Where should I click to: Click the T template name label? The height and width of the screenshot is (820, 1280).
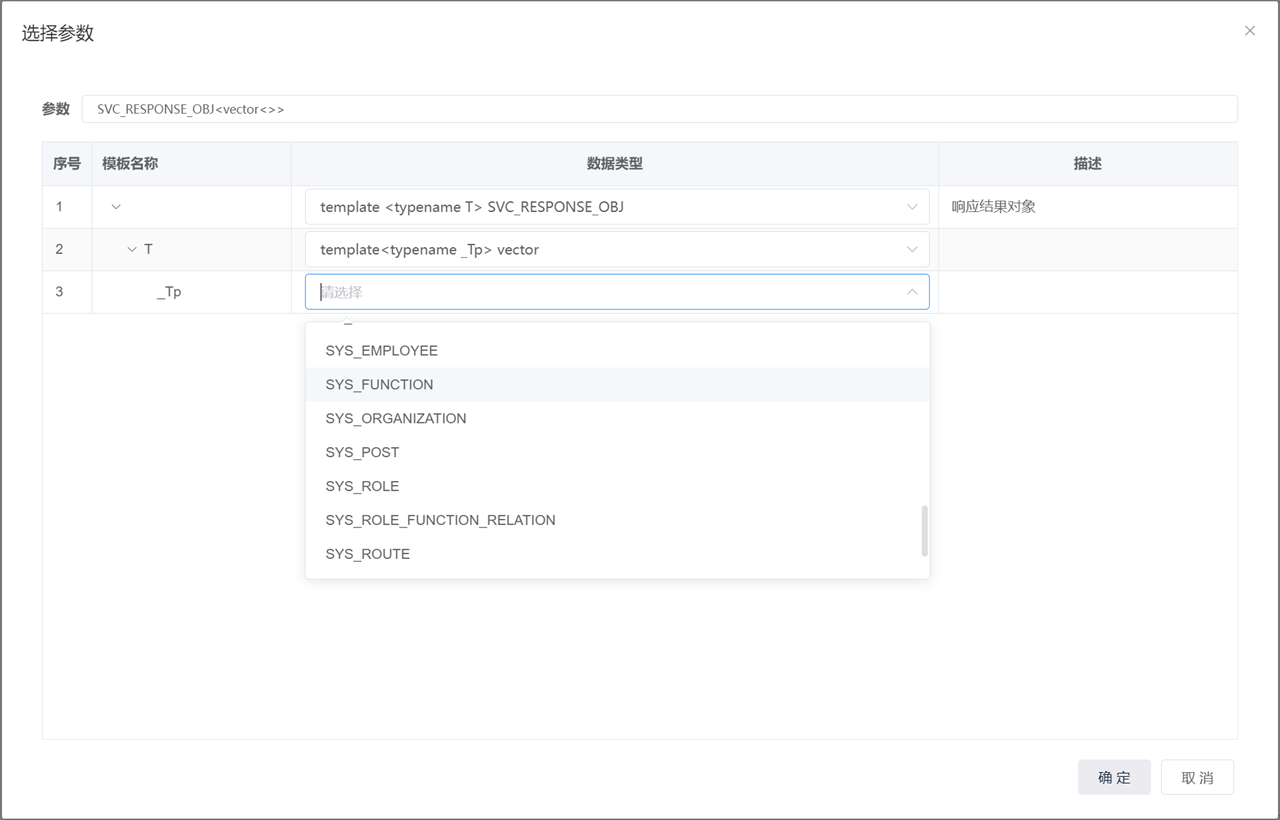(x=148, y=249)
